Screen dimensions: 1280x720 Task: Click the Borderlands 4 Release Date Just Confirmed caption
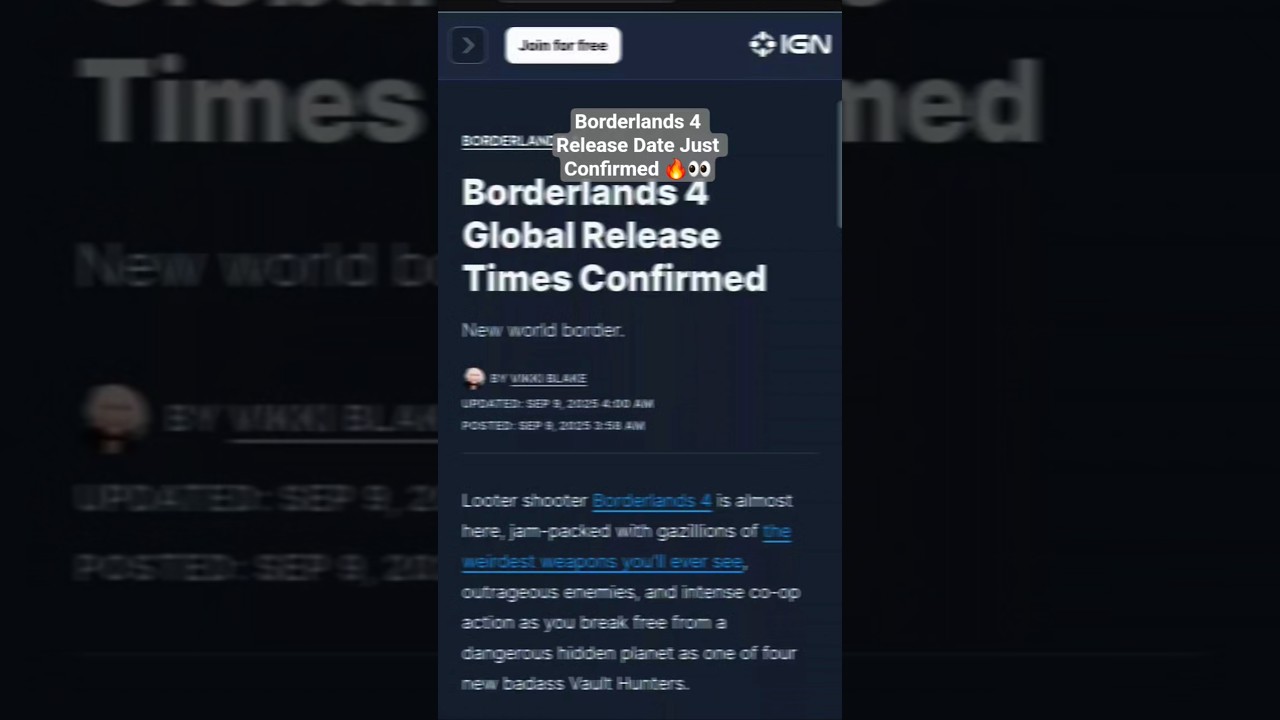pos(638,145)
